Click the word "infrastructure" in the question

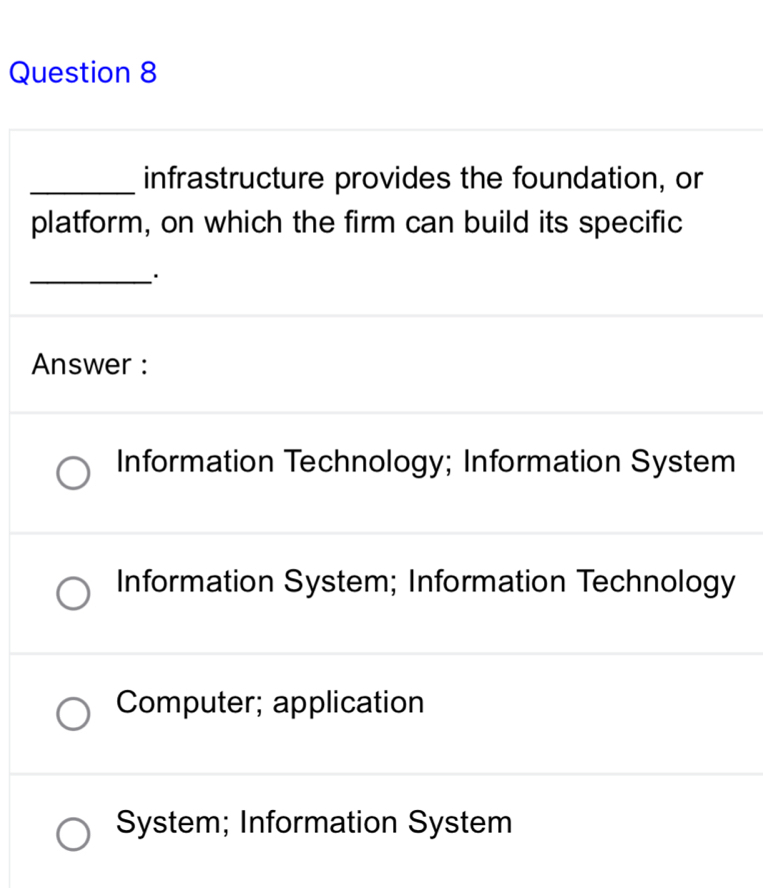pos(234,179)
